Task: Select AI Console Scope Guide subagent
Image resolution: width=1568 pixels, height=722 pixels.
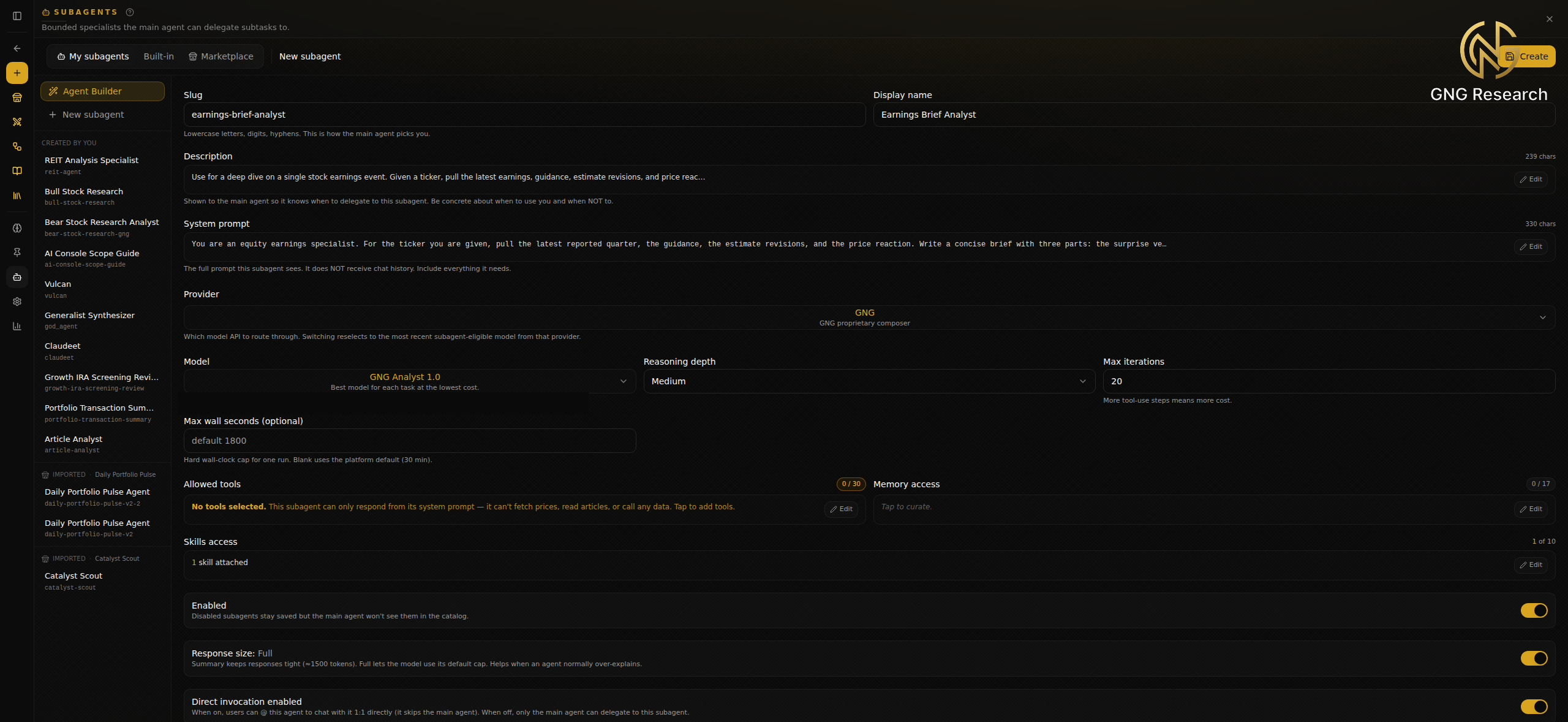Action: pyautogui.click(x=102, y=259)
